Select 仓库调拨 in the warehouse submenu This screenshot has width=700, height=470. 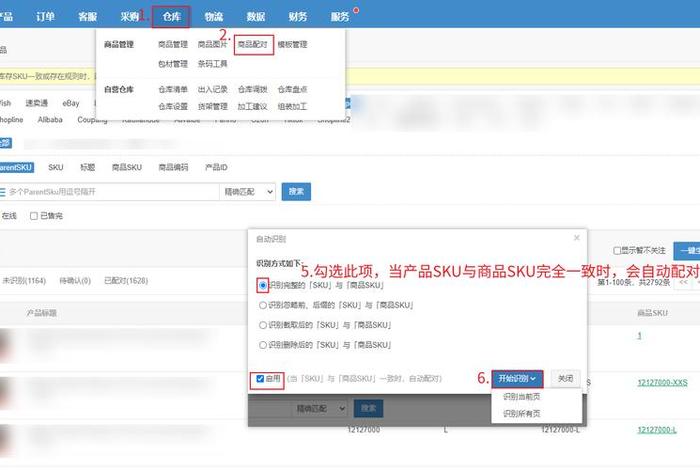coord(253,89)
